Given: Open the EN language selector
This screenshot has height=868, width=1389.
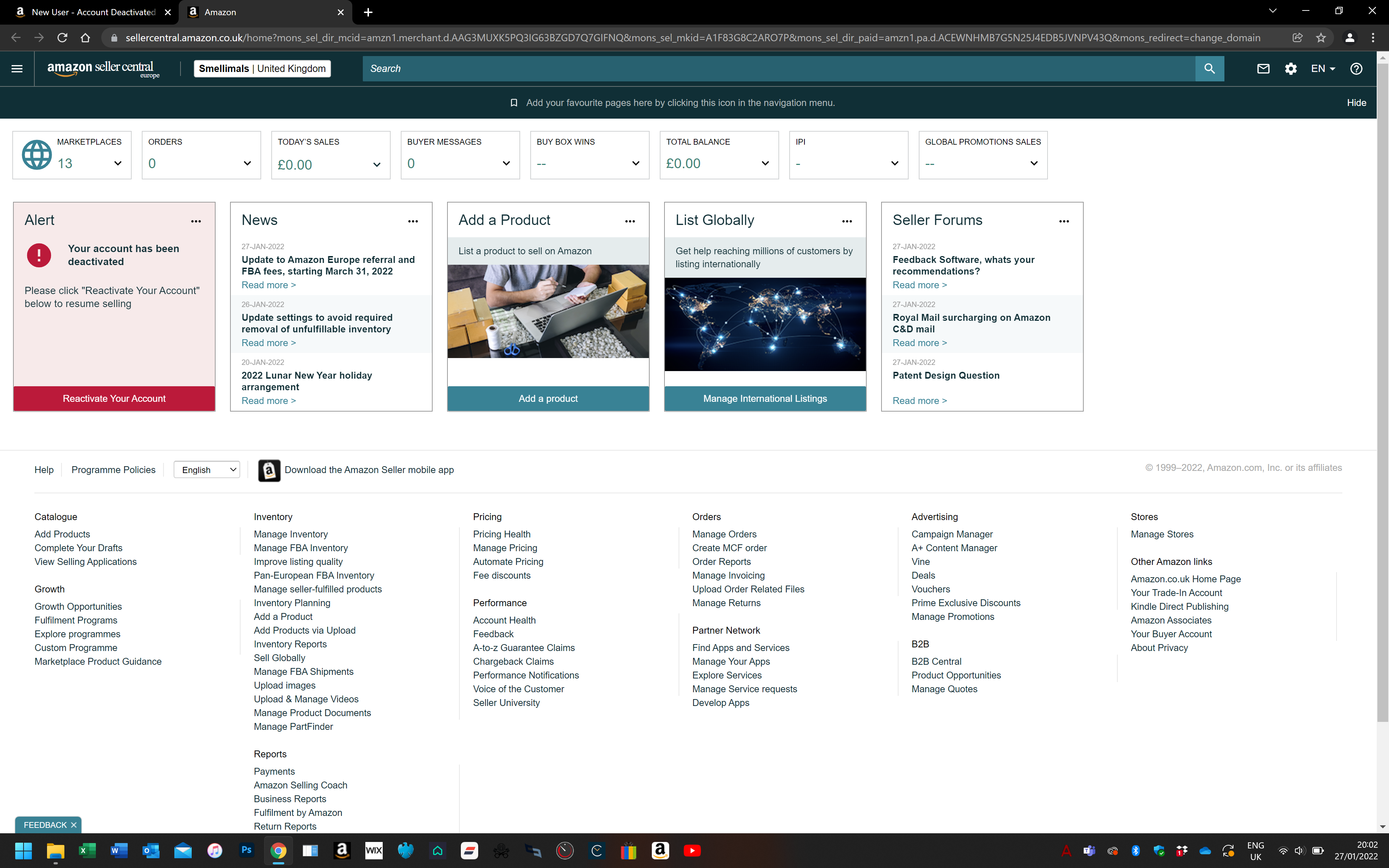Looking at the screenshot, I should pos(1322,69).
